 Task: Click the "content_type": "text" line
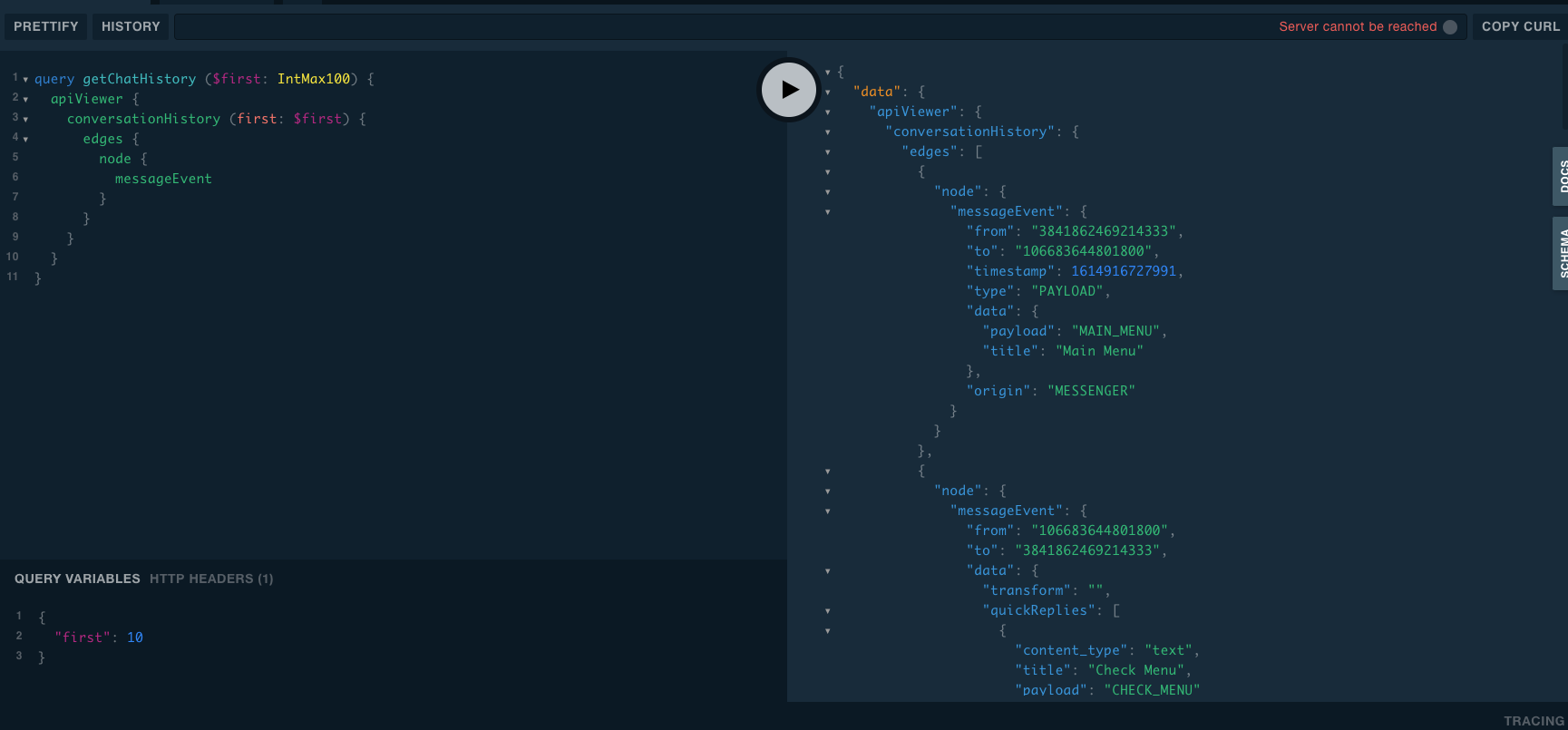(1107, 650)
